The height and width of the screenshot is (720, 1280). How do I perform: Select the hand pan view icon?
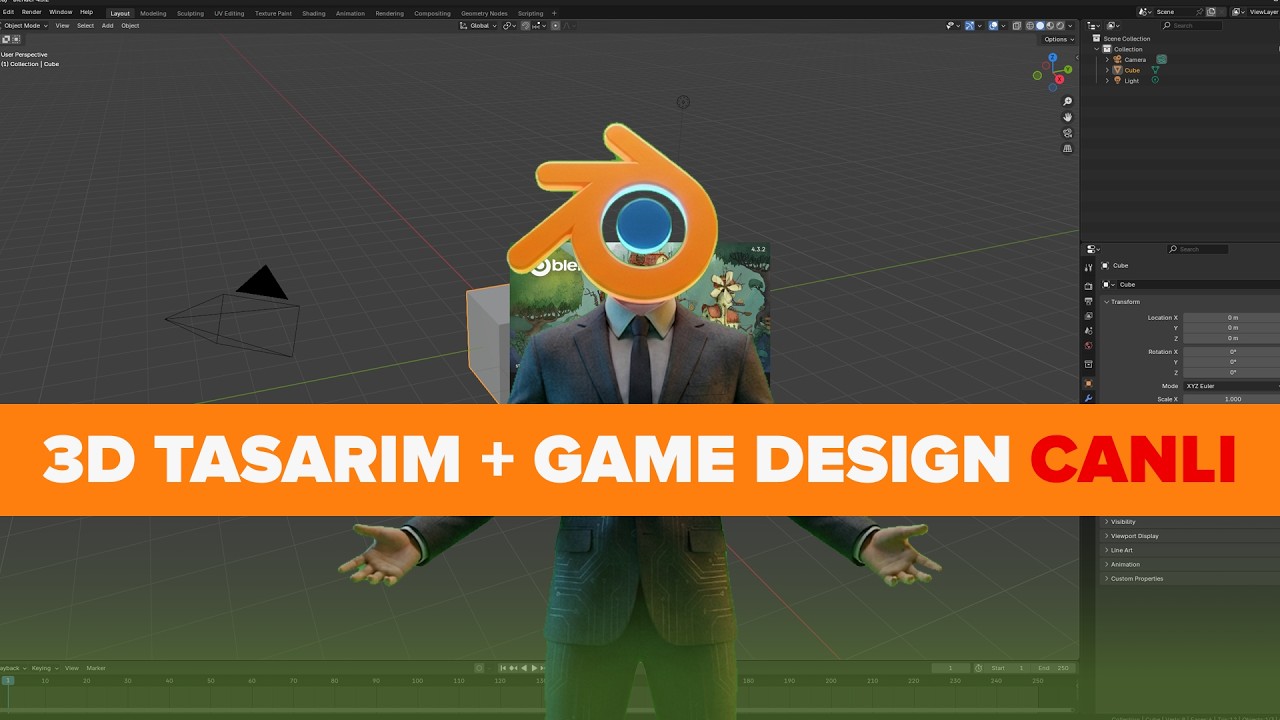point(1067,117)
